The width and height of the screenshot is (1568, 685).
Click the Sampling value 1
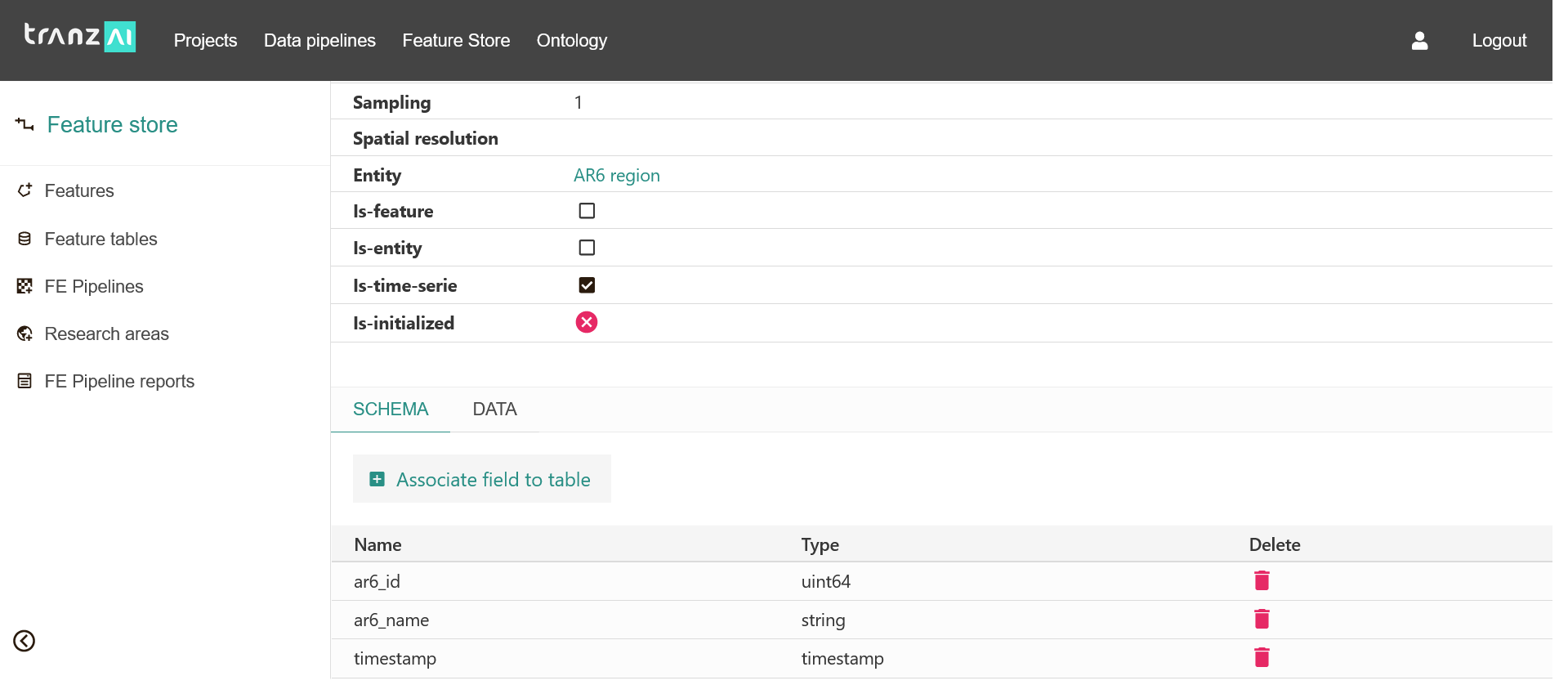pyautogui.click(x=579, y=102)
